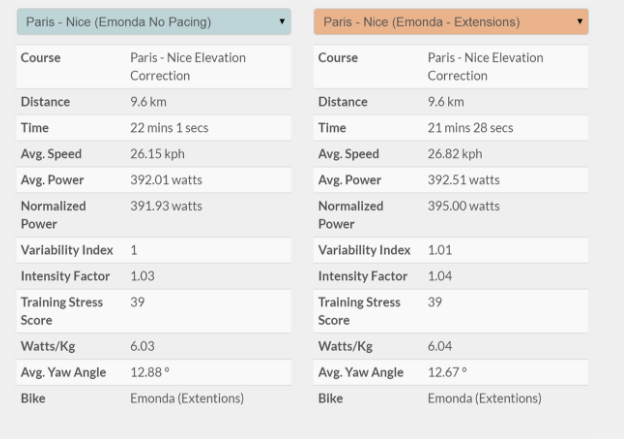Click the Course row label under No Pacing

coord(40,58)
